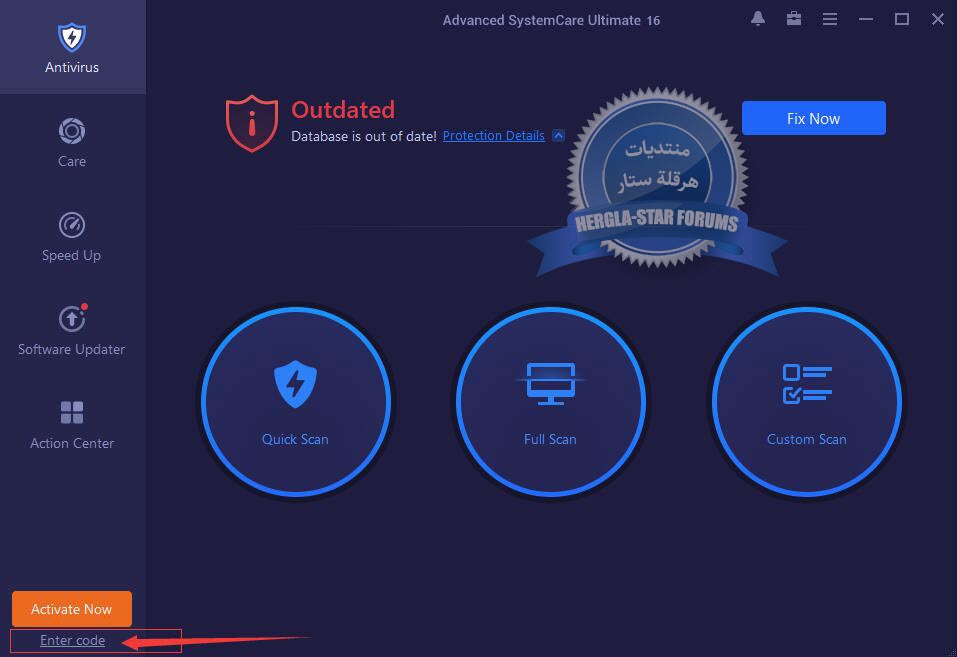Open the hamburger options menu
The image size is (957, 657).
[x=829, y=20]
